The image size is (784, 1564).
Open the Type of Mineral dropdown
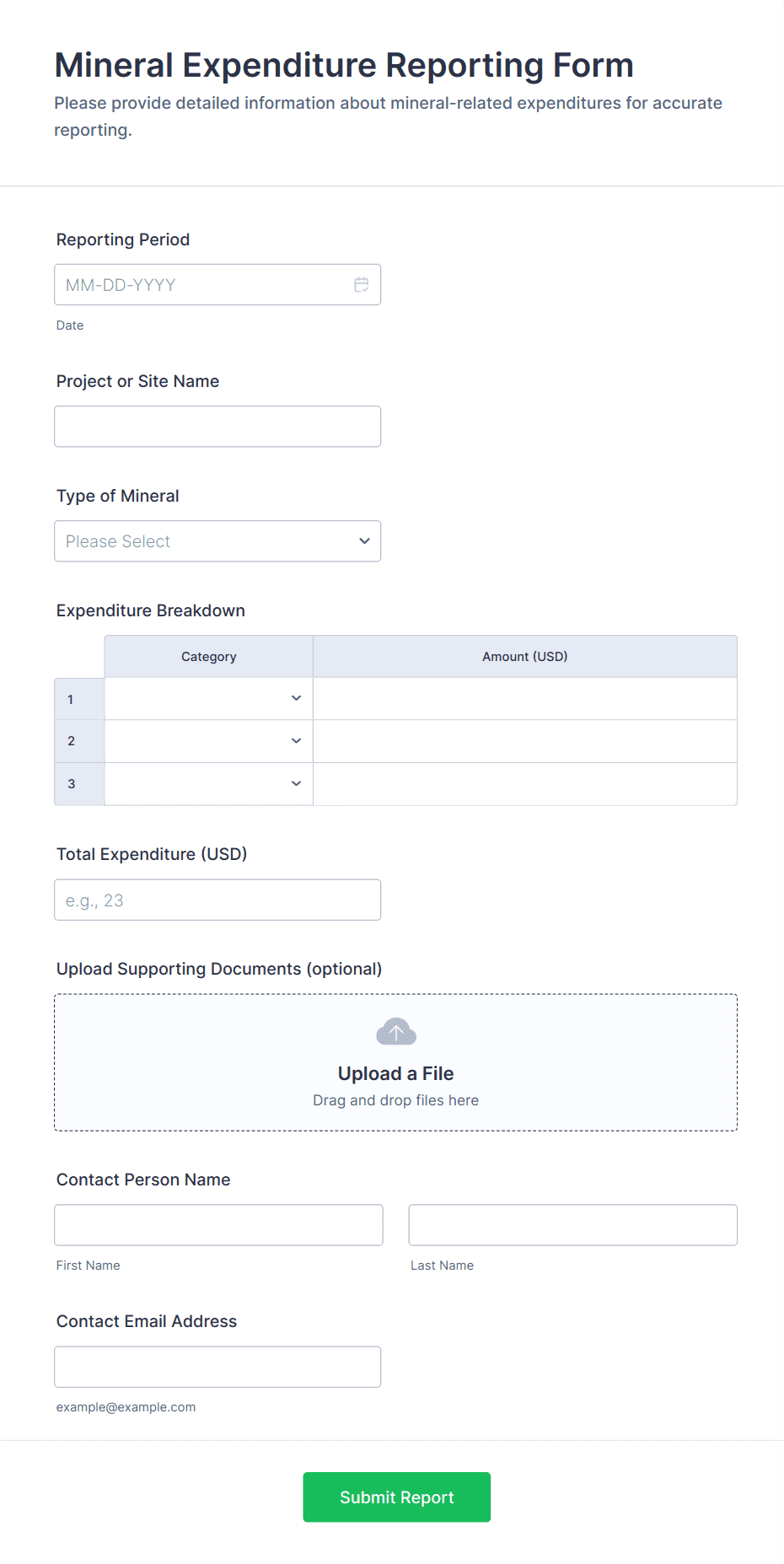coord(217,541)
